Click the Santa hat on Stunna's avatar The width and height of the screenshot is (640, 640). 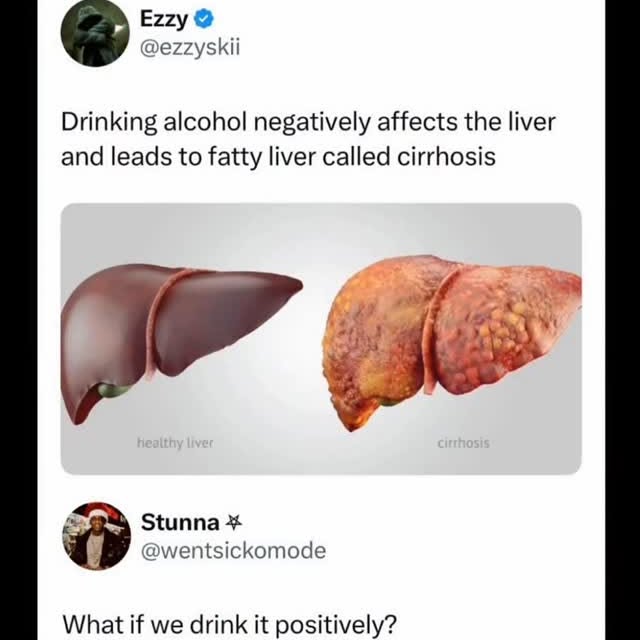pyautogui.click(x=97, y=514)
